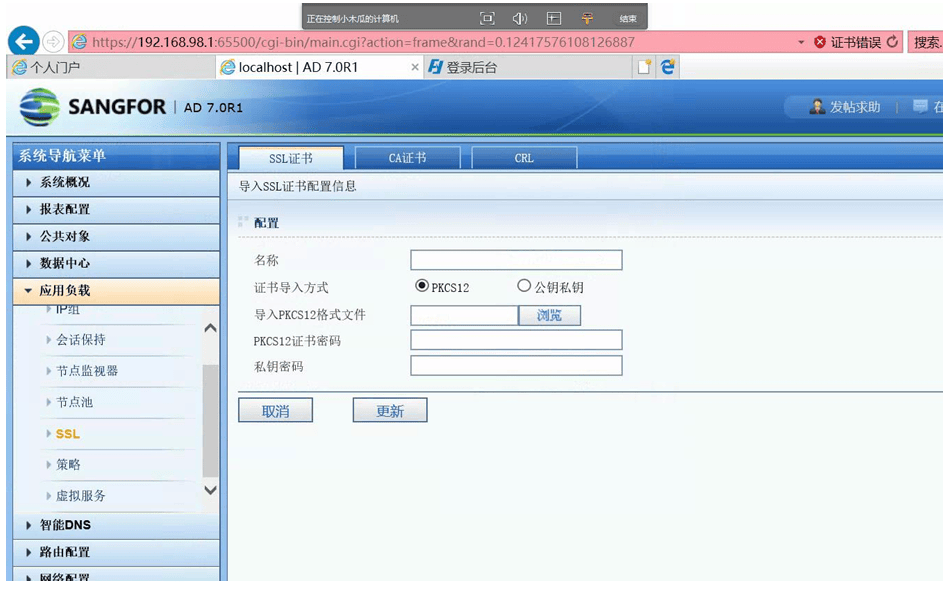Expand the 智能DNS navigation section

(x=62, y=525)
